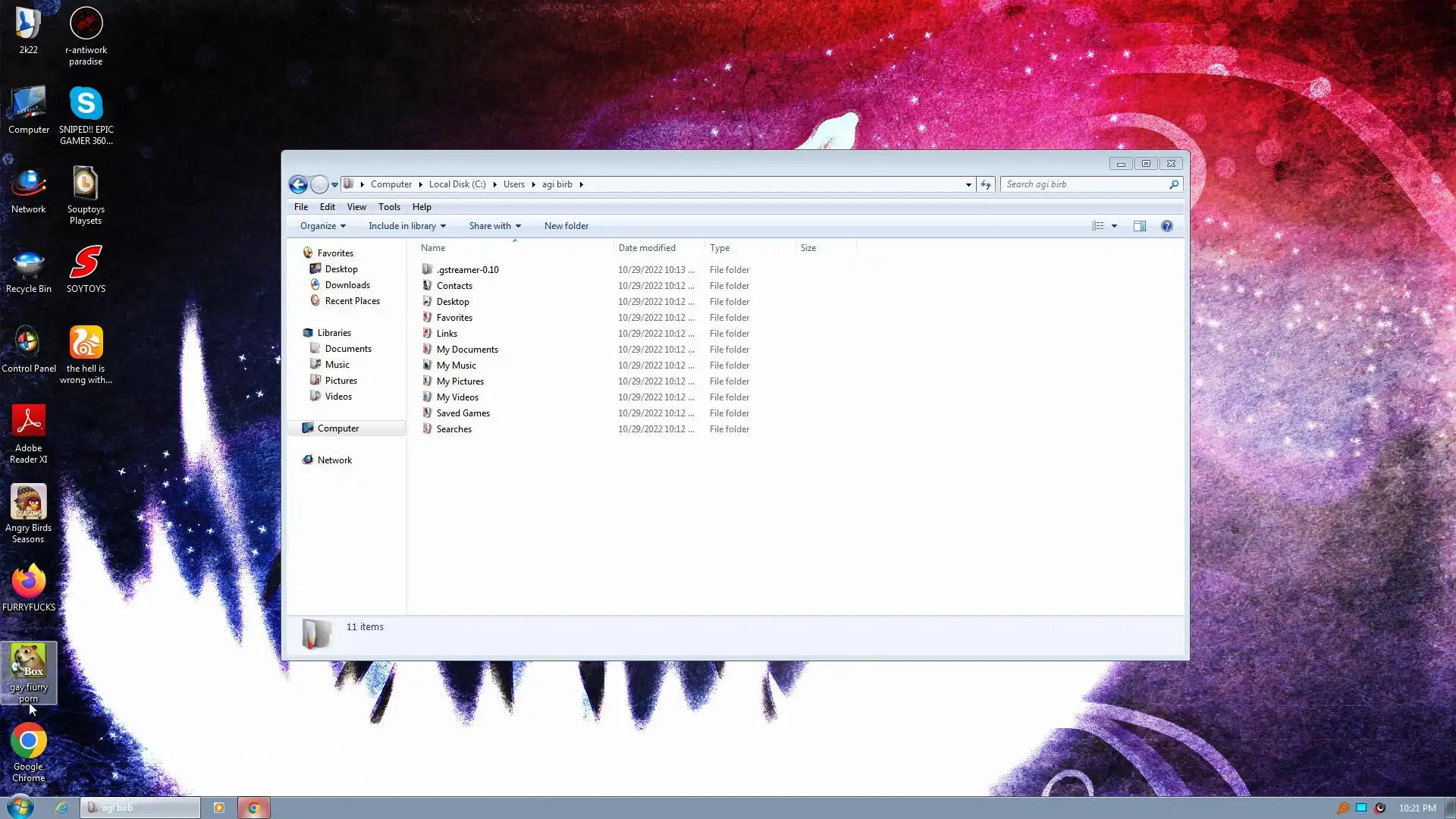Click the refresh button beside address bar
1456x819 pixels.
986,184
